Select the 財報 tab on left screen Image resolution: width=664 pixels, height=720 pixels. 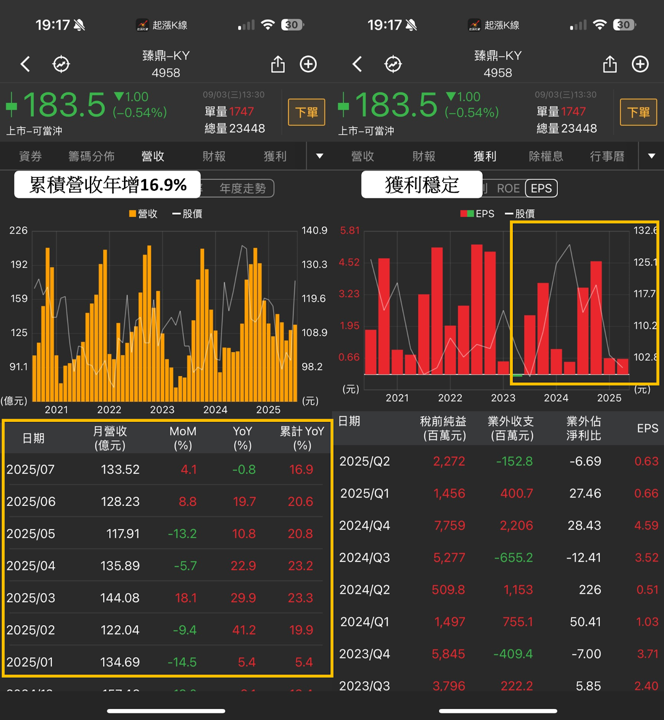pos(214,156)
